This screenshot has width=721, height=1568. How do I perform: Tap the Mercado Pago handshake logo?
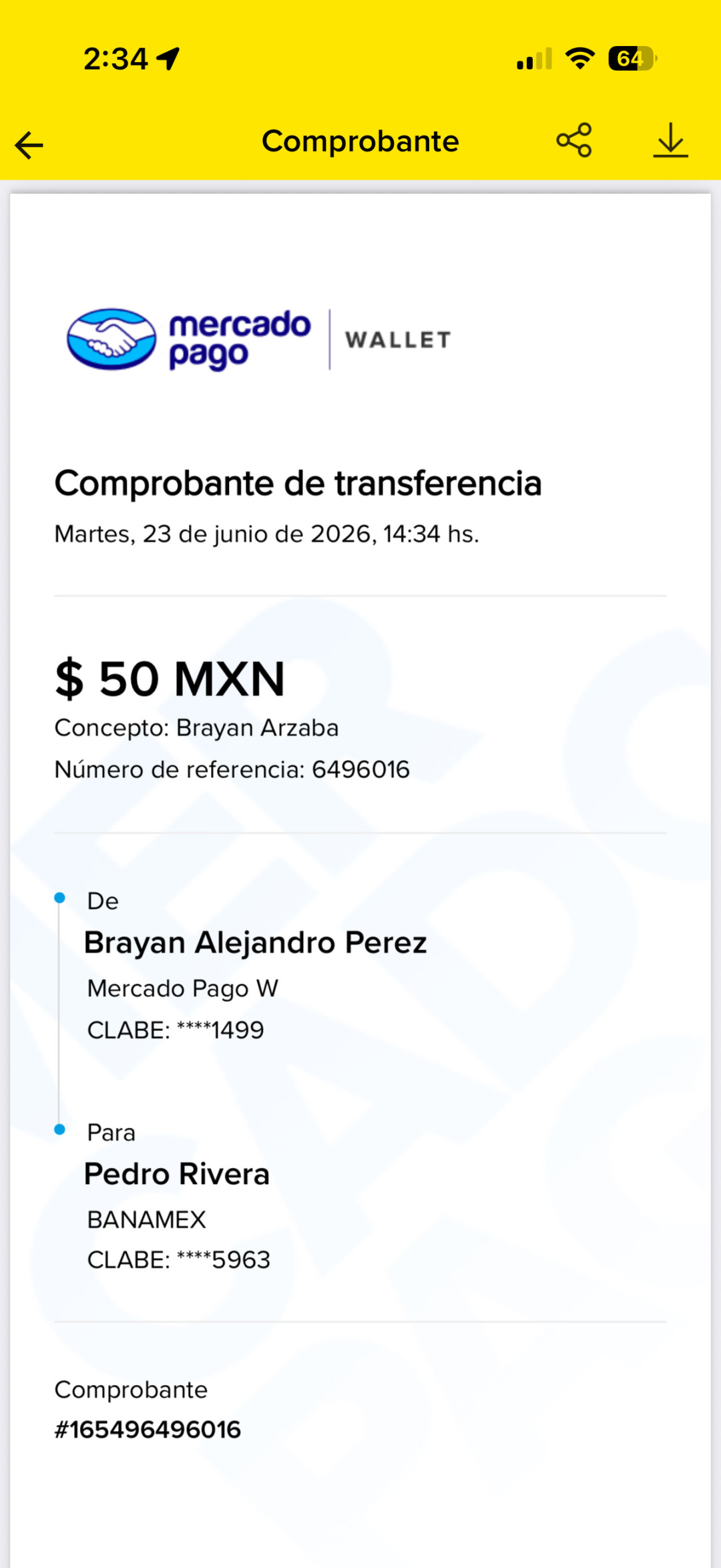tap(111, 339)
